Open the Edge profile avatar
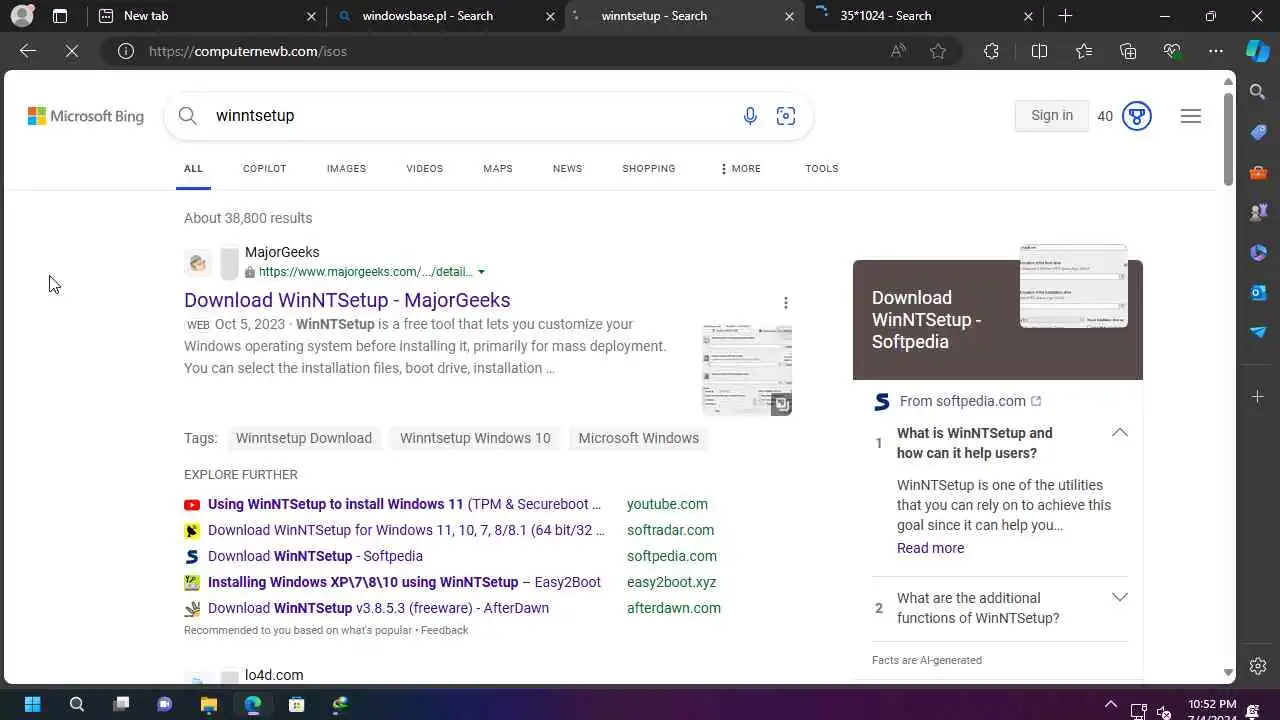The image size is (1280, 720). [x=22, y=16]
